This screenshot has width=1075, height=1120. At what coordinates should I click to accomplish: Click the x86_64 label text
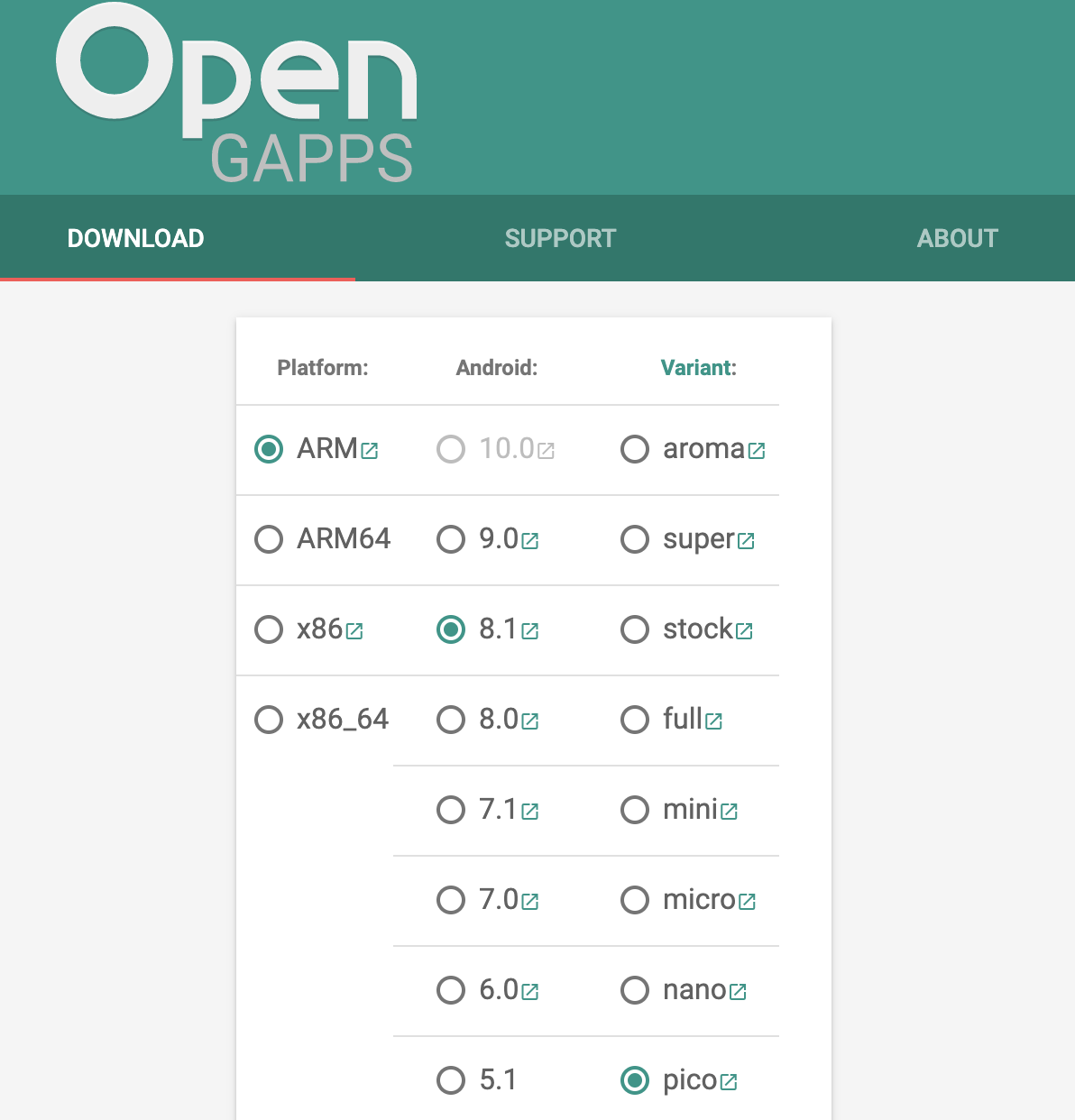(343, 720)
